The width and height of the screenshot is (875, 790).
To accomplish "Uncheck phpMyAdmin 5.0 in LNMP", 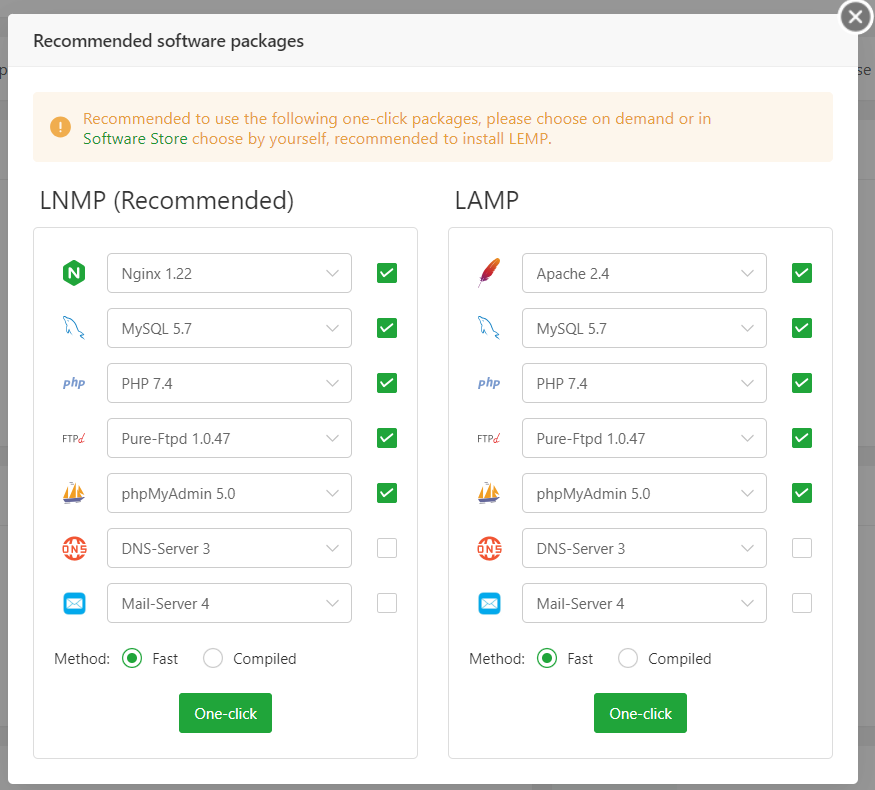I will coord(387,493).
